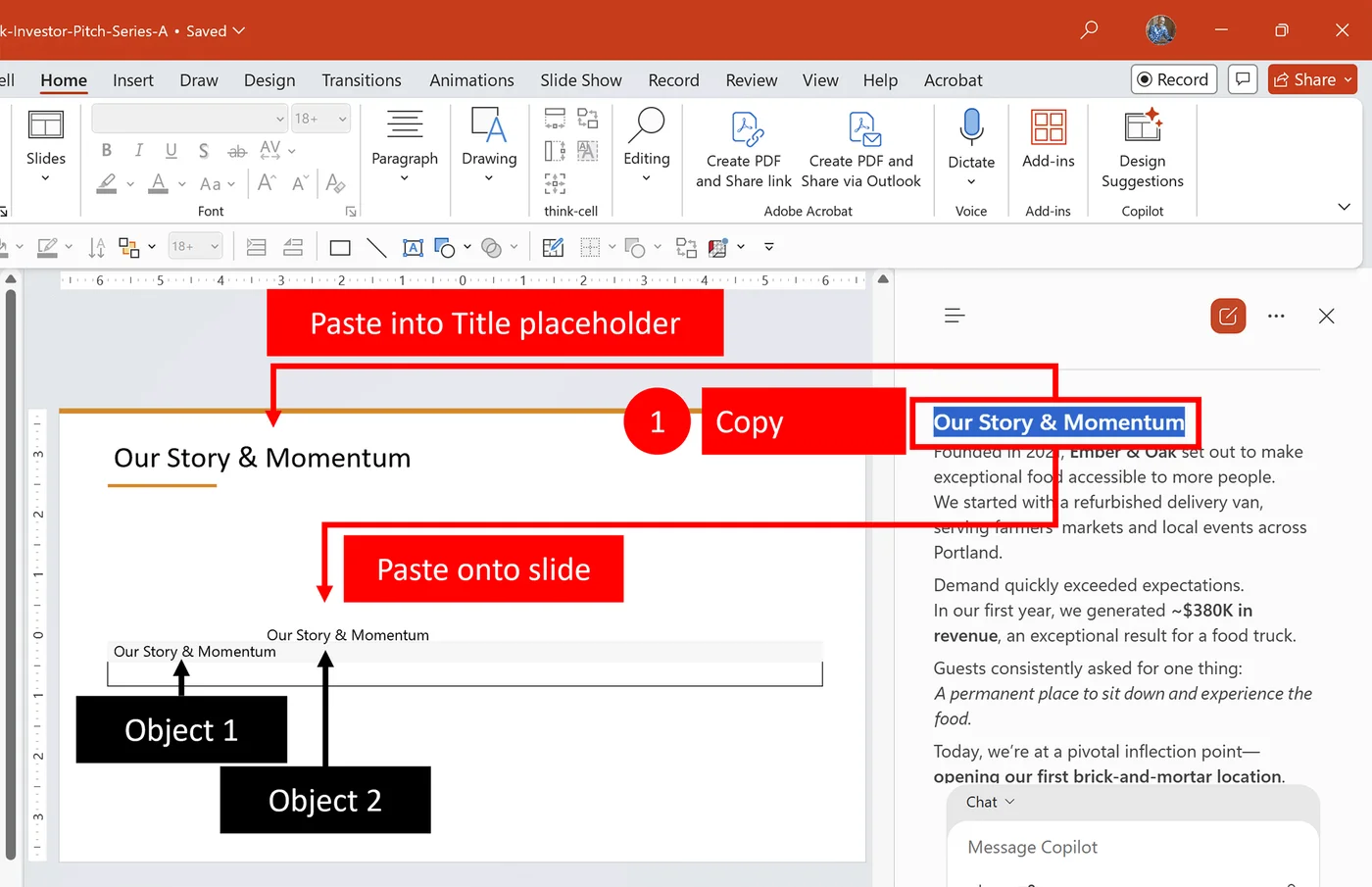Click quick access Rectangle shape tool

(340, 248)
